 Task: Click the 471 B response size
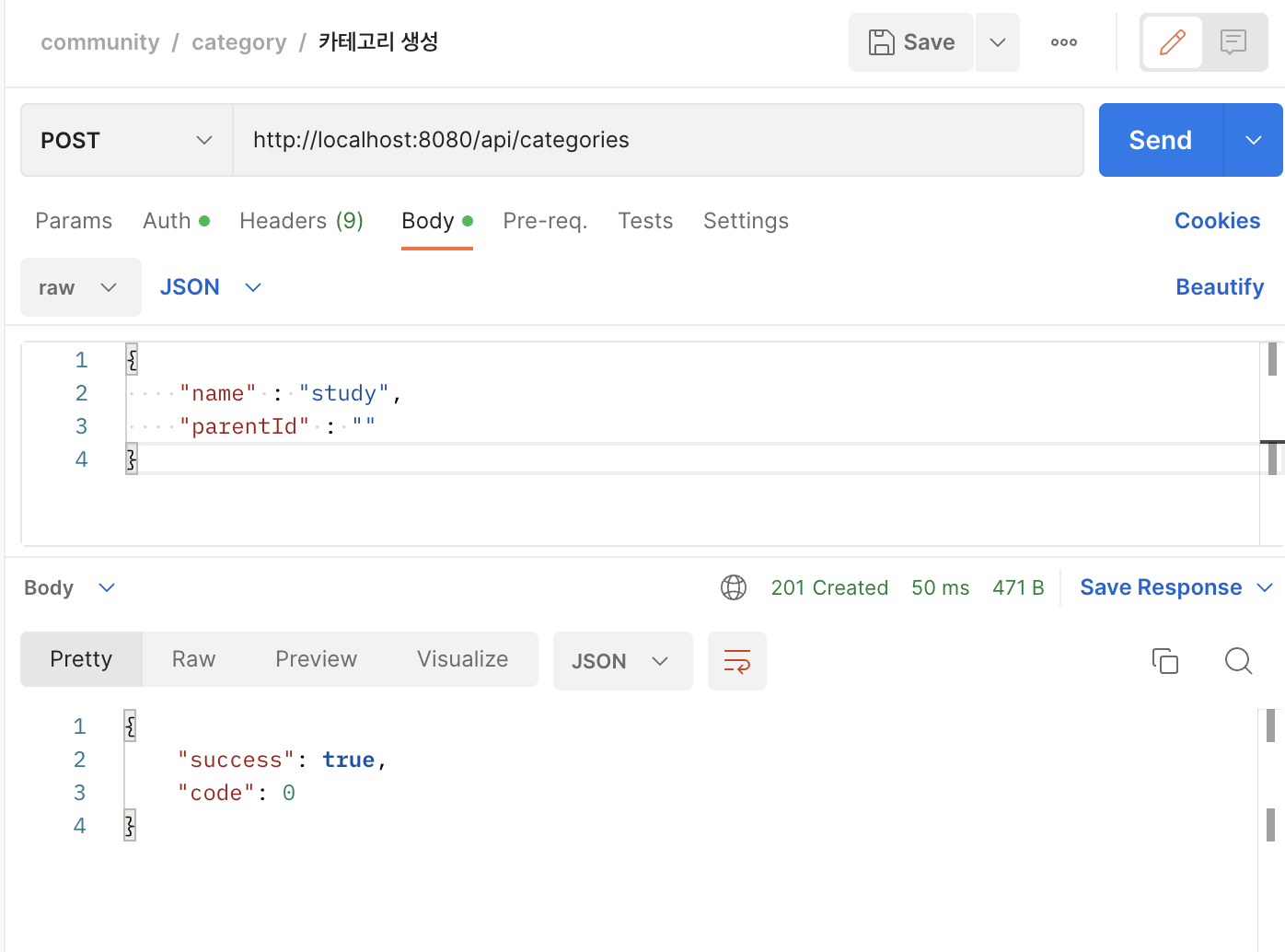pyautogui.click(x=1018, y=587)
